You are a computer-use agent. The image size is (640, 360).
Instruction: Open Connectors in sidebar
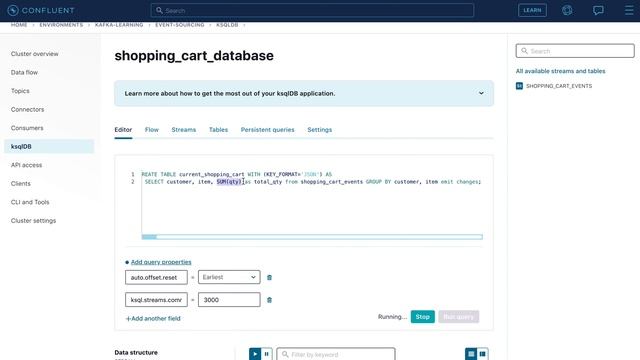[27, 109]
